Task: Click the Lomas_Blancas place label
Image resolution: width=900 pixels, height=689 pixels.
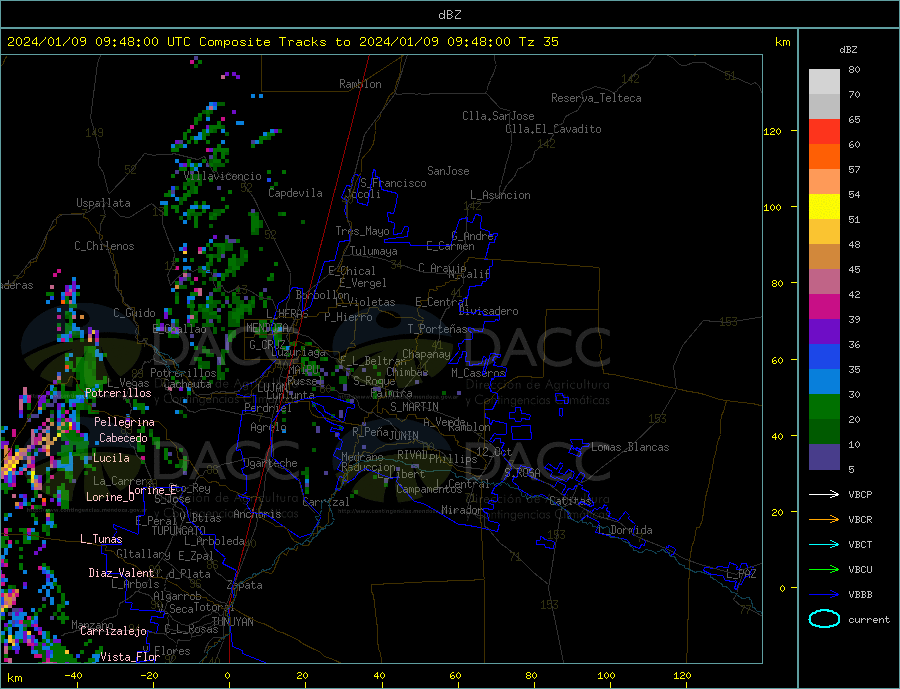Action: tap(630, 447)
